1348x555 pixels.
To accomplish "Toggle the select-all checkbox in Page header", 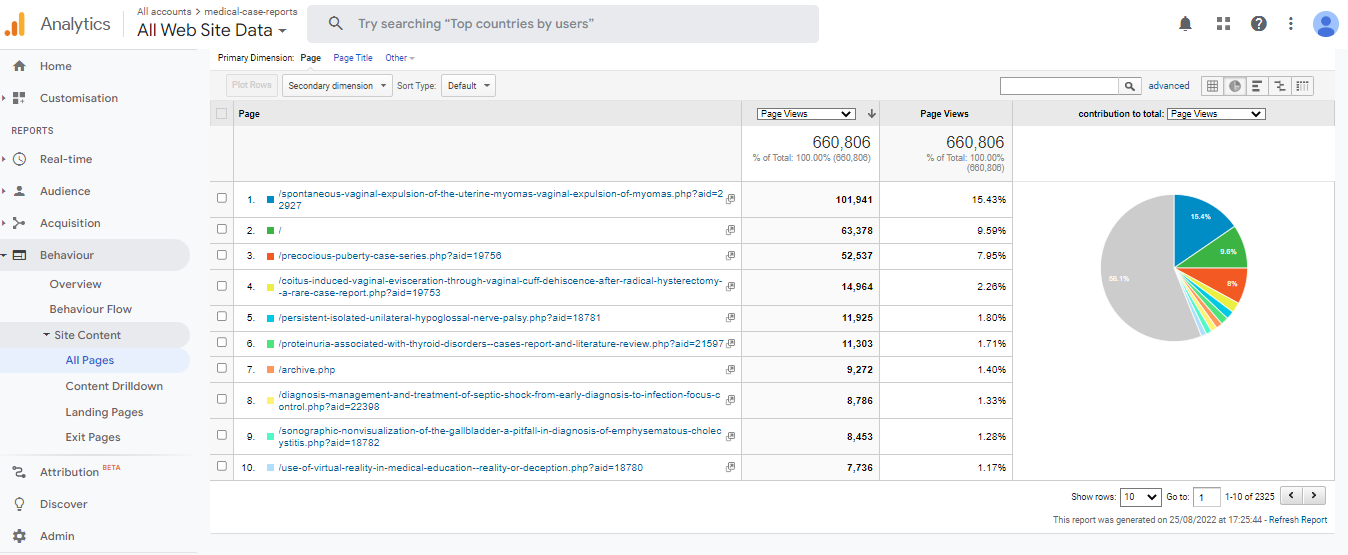I will (222, 114).
